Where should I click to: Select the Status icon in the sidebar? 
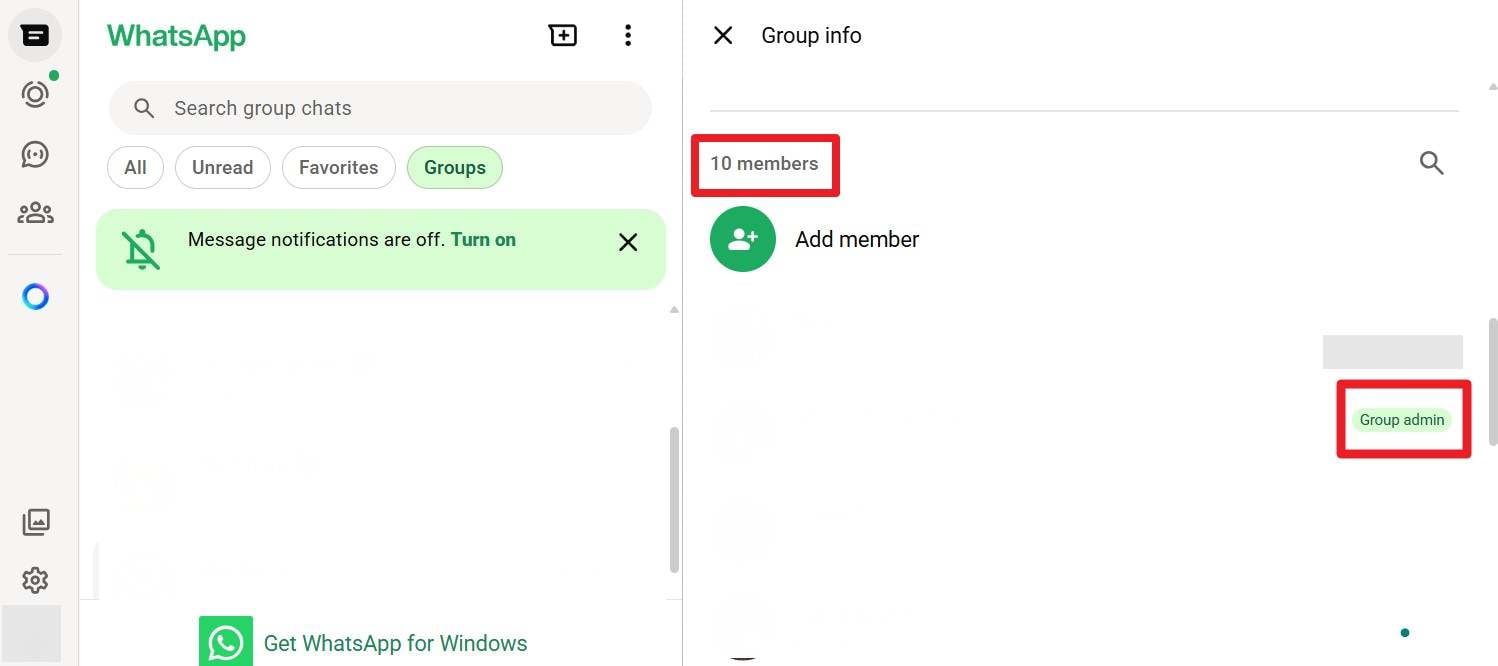pyautogui.click(x=35, y=94)
